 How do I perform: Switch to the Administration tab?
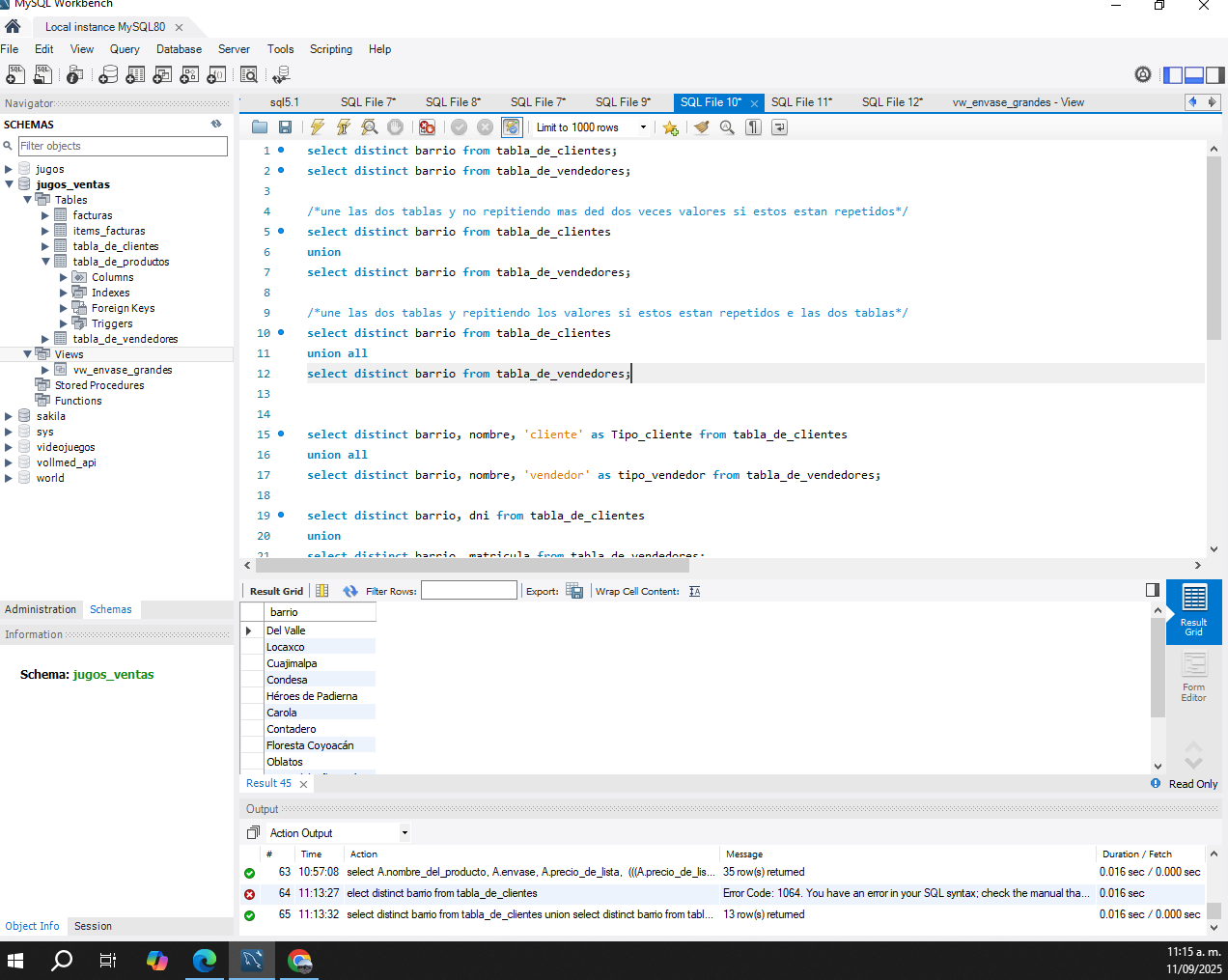coord(41,609)
